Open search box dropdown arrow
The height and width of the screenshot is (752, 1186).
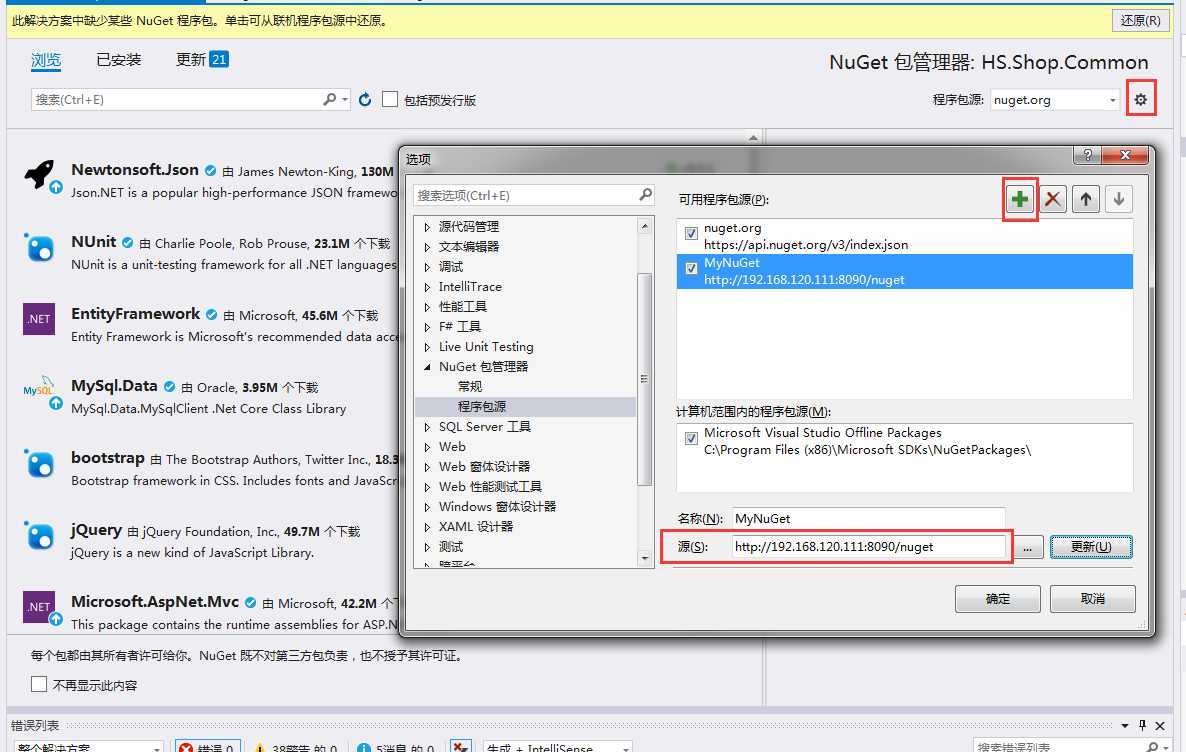point(345,99)
